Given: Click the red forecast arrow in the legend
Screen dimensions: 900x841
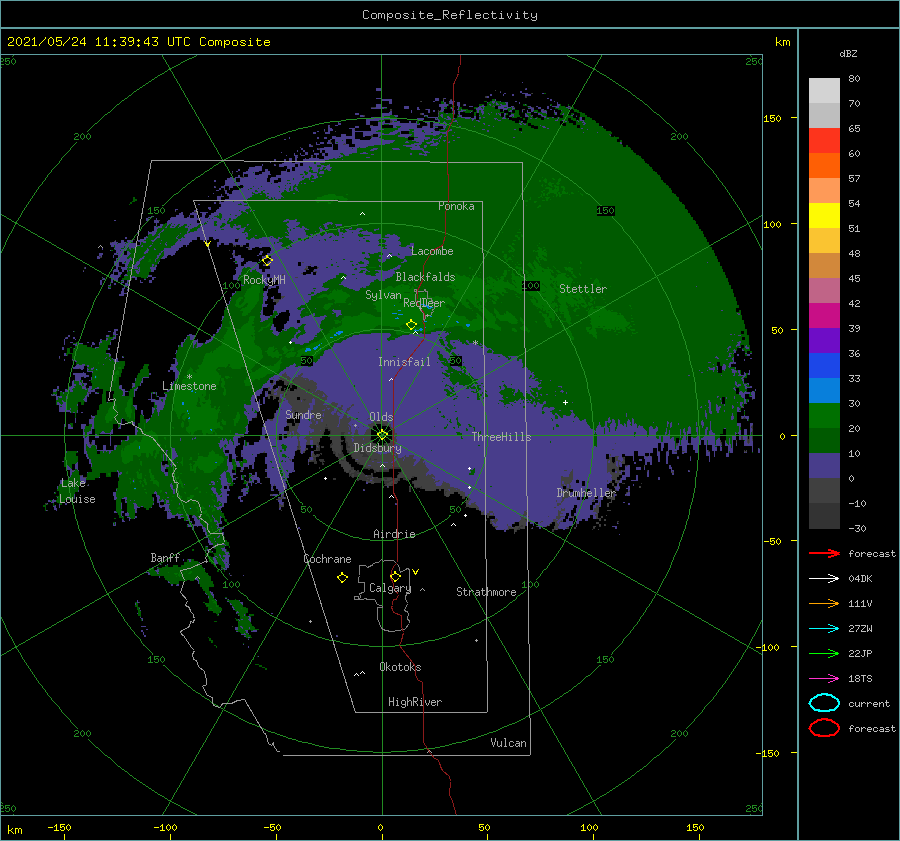Looking at the screenshot, I should pos(824,553).
